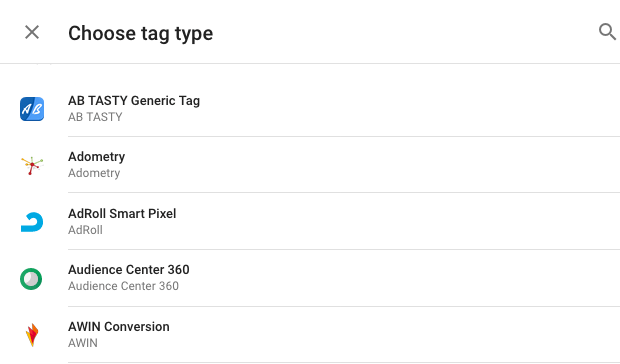The width and height of the screenshot is (620, 364).
Task: Click the gray Audience Center 360 subtitle
Action: point(123,286)
